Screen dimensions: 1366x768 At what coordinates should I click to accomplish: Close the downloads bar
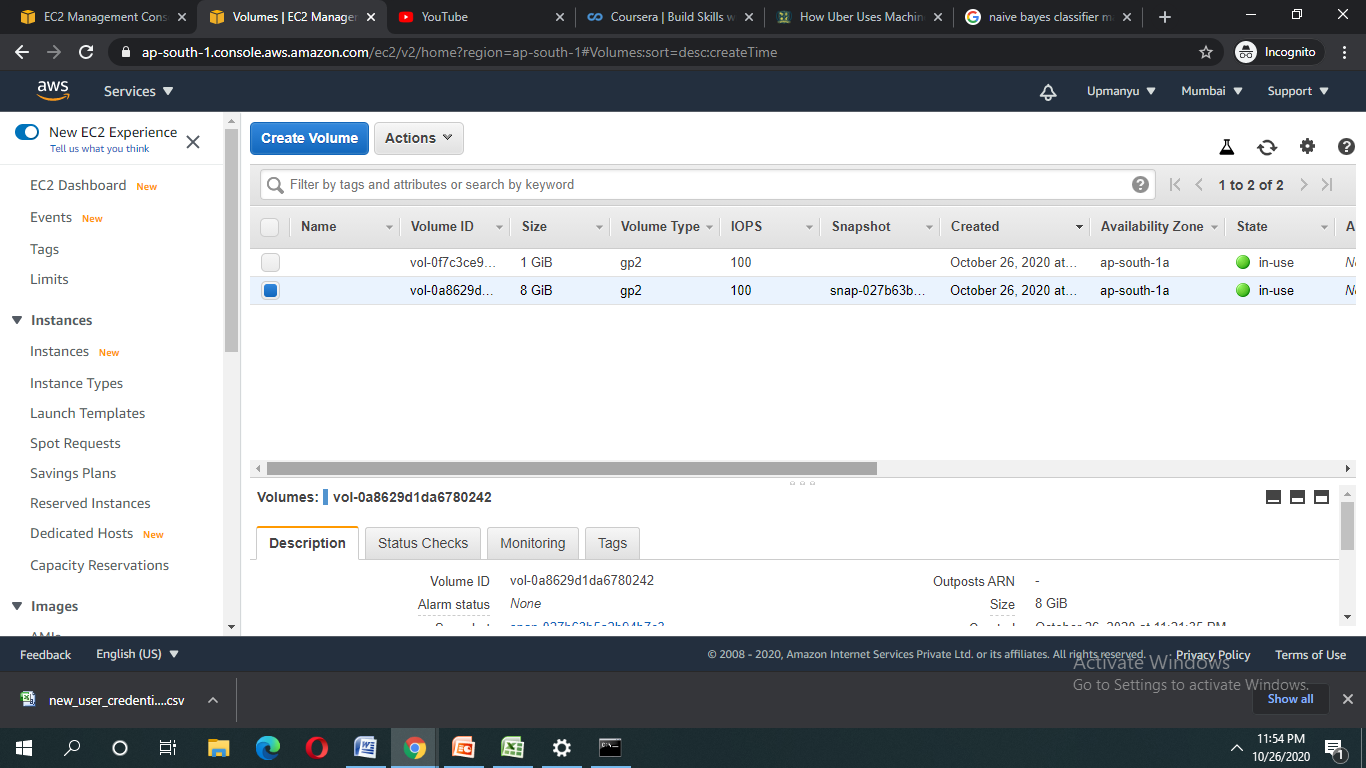[x=1347, y=699]
